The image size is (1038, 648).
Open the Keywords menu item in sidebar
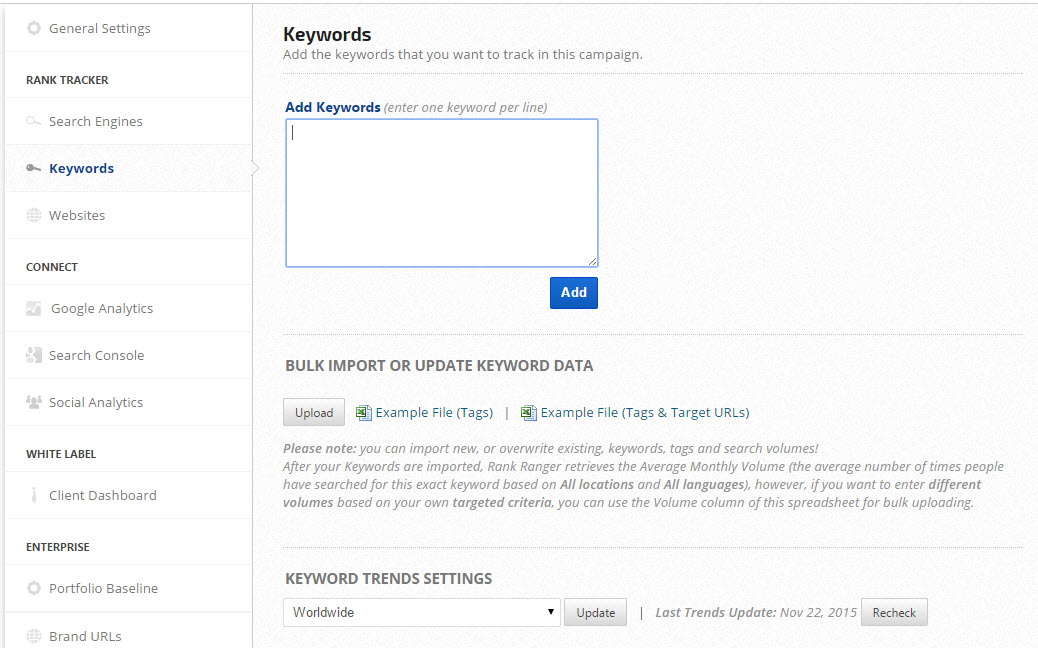pos(81,168)
